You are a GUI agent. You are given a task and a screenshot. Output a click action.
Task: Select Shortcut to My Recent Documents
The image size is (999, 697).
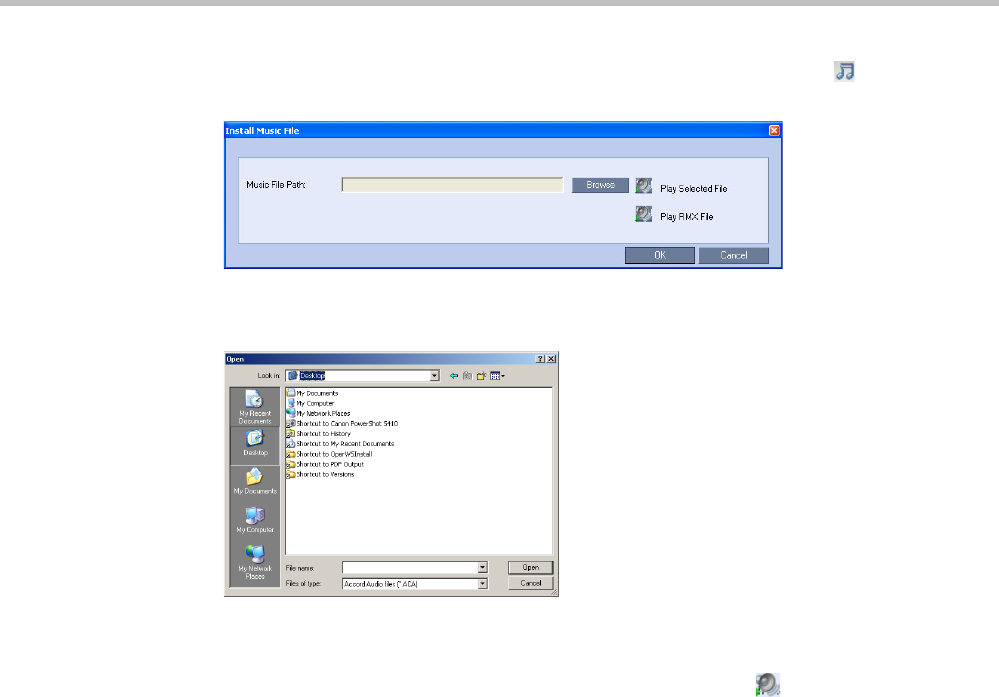click(340, 444)
